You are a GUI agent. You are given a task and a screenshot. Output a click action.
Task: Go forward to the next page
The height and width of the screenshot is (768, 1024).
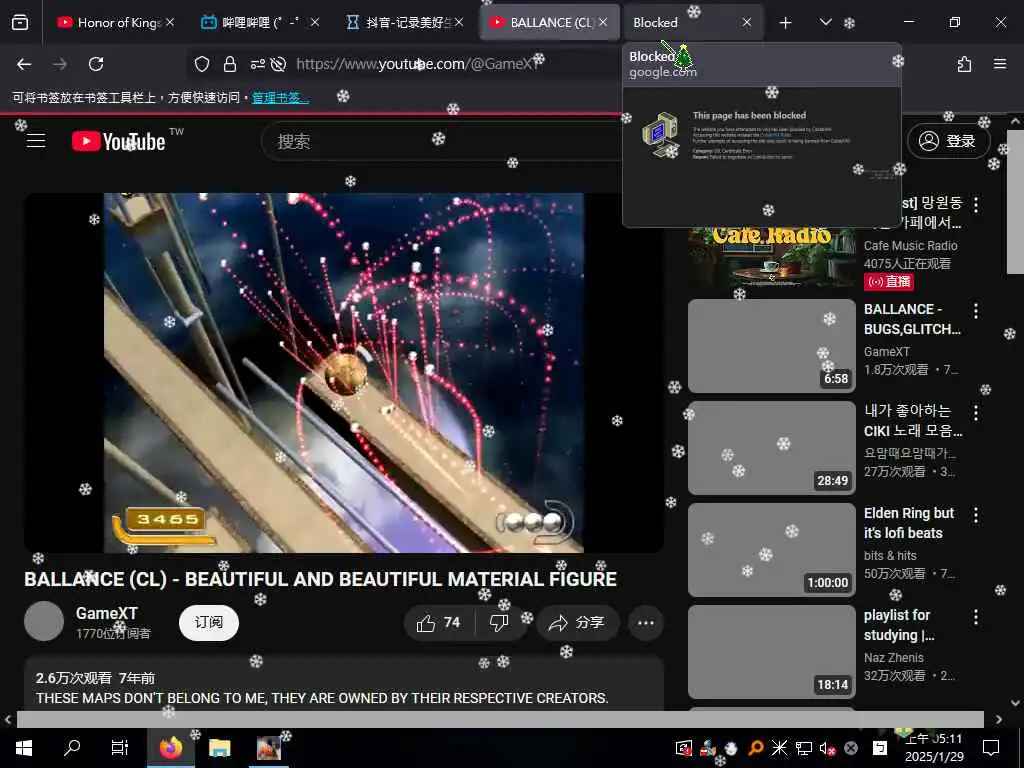click(x=60, y=64)
